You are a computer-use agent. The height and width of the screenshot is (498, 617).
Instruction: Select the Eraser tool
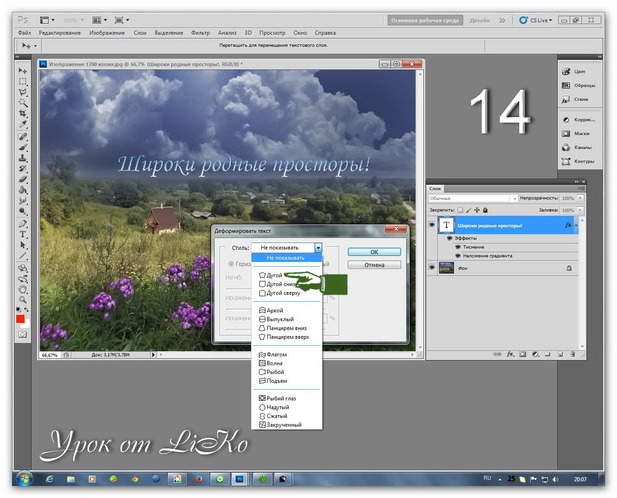point(23,179)
